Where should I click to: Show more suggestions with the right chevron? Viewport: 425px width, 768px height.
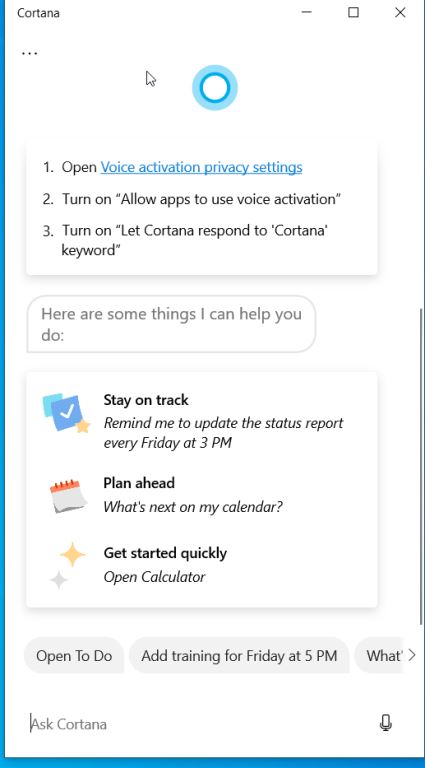[412, 655]
